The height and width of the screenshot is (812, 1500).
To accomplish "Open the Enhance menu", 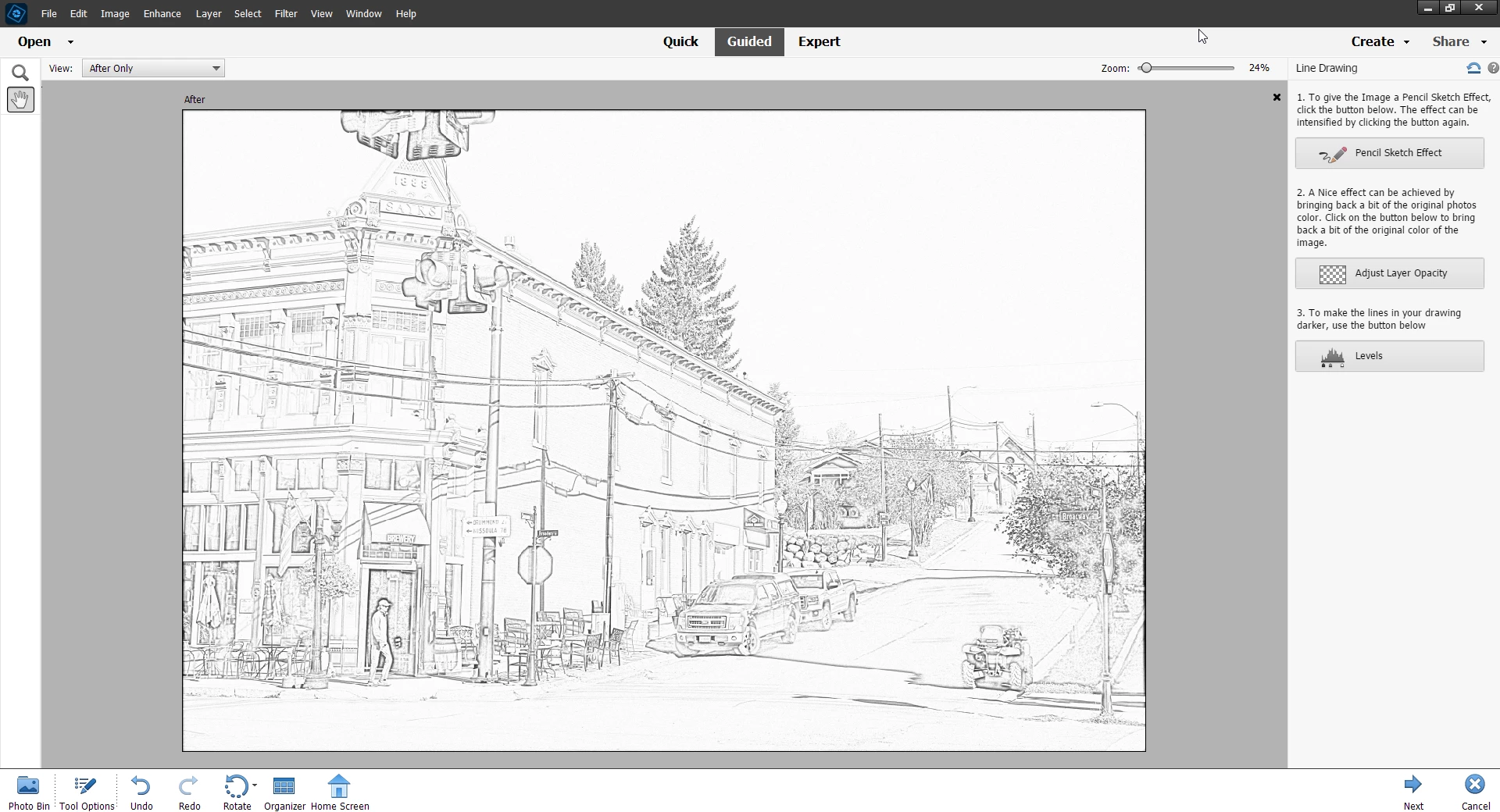I will click(162, 14).
